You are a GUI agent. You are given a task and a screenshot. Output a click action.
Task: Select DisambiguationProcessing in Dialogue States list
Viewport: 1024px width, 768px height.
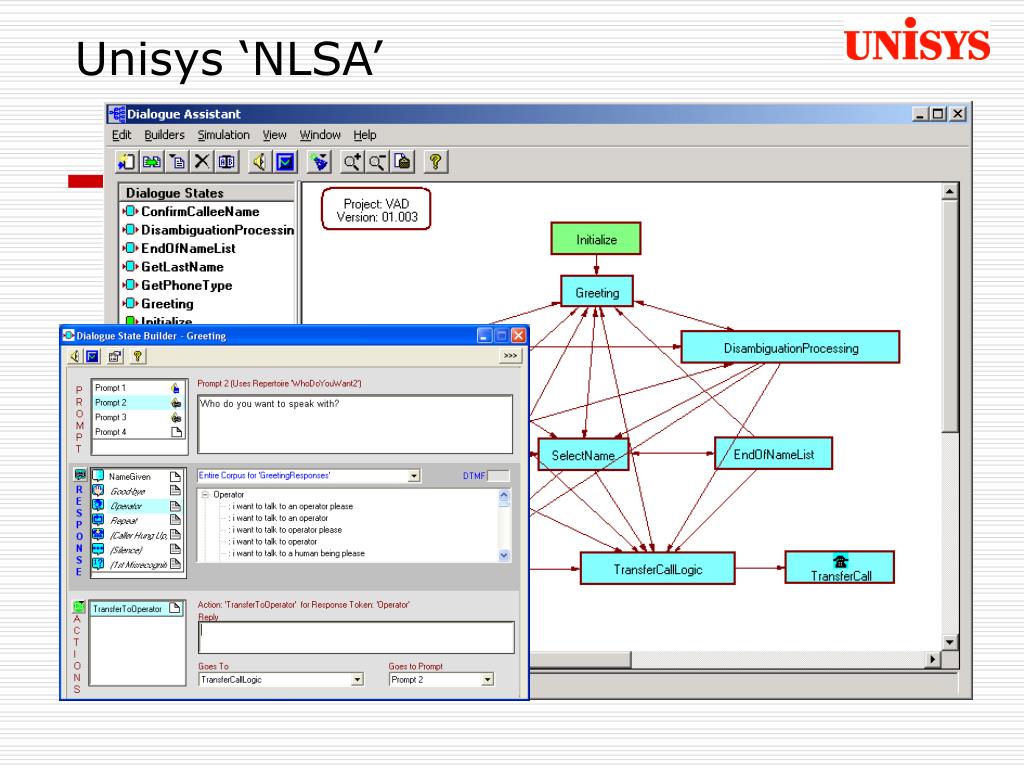pos(208,230)
